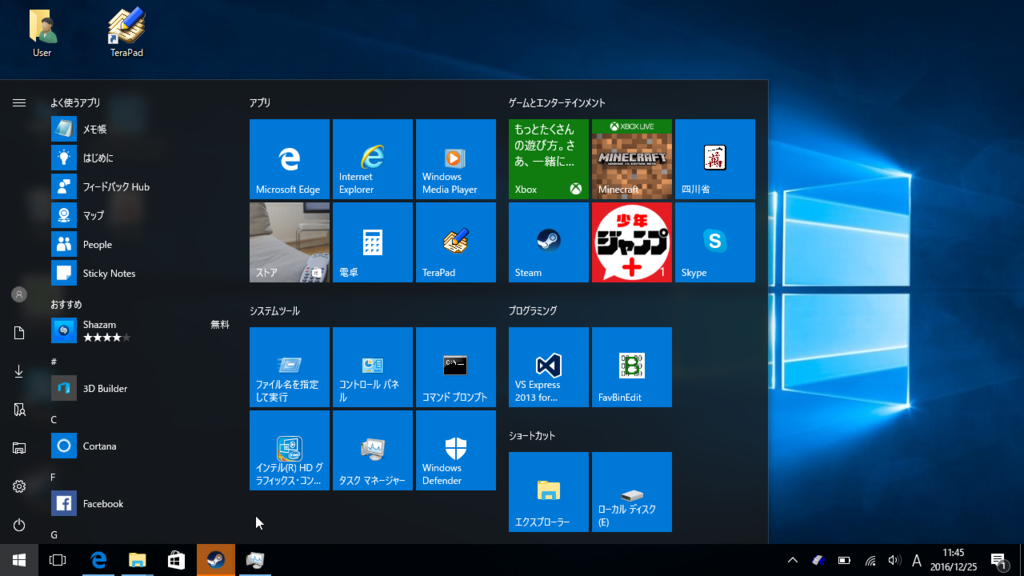Open the 少年ジャンプ+ tile

click(x=632, y=242)
